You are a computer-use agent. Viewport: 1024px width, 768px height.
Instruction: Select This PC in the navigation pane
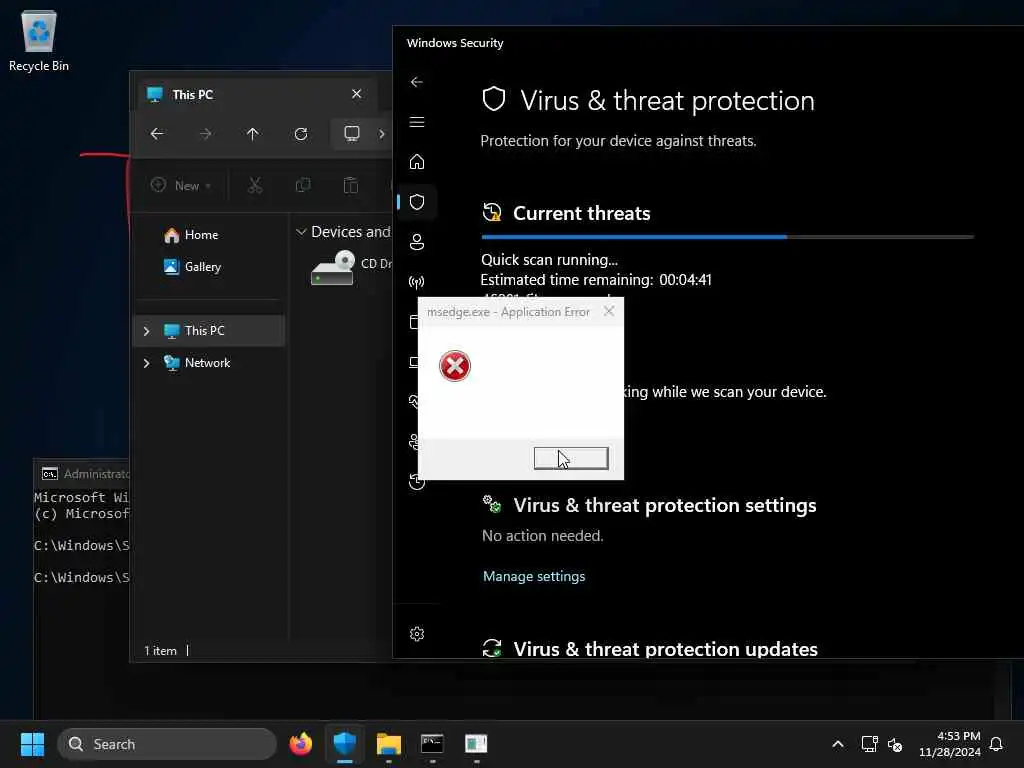pos(209,331)
